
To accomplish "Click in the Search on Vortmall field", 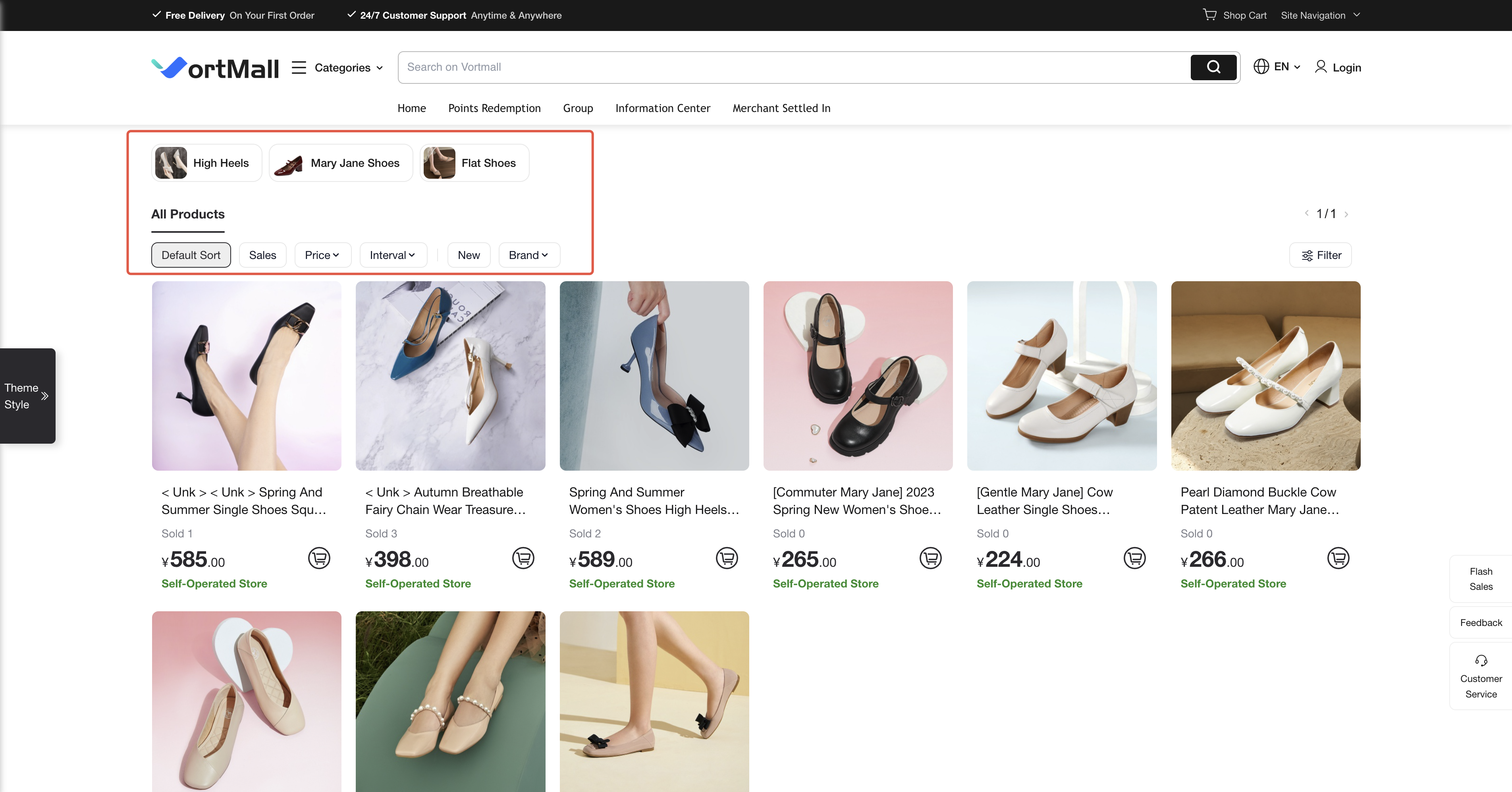I will click(793, 67).
